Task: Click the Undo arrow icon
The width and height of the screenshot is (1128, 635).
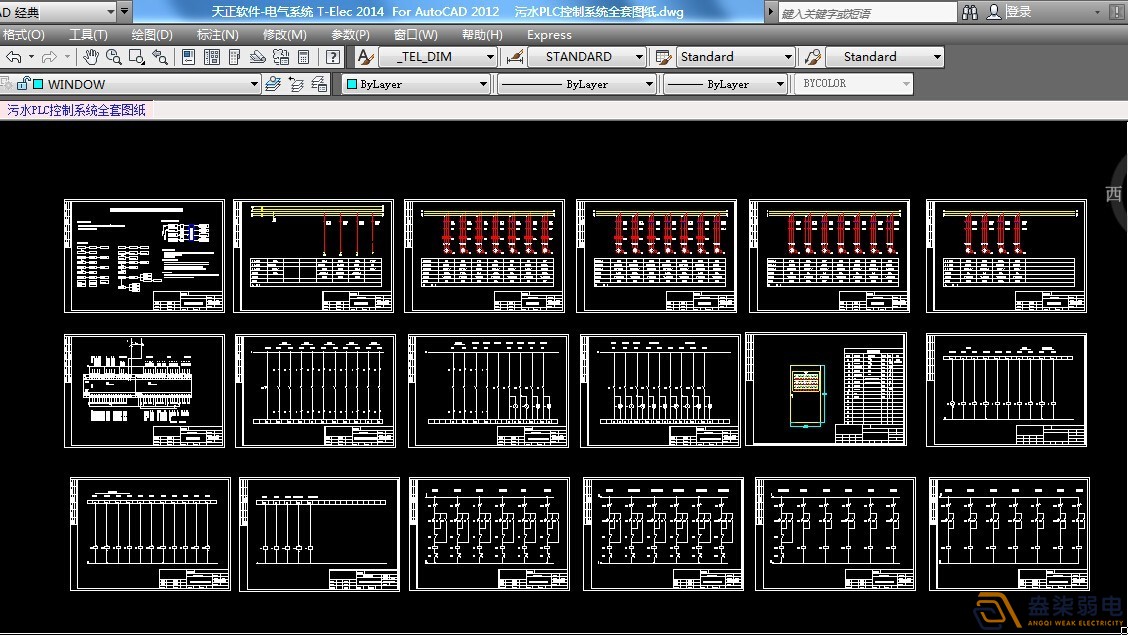Action: [x=14, y=57]
